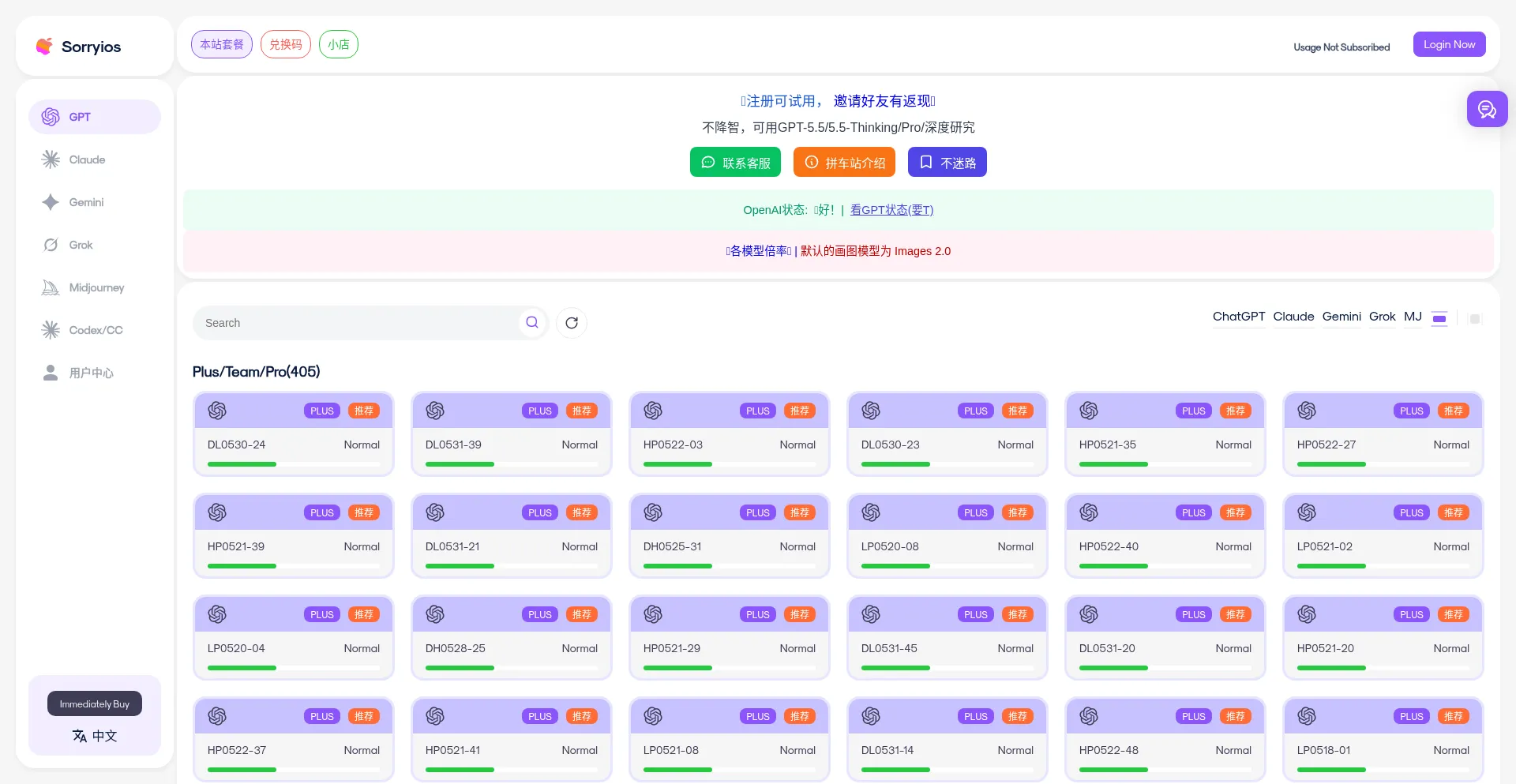Screen dimensions: 1516x784
Task: Open the 中文 language switcher
Action: [x=95, y=736]
